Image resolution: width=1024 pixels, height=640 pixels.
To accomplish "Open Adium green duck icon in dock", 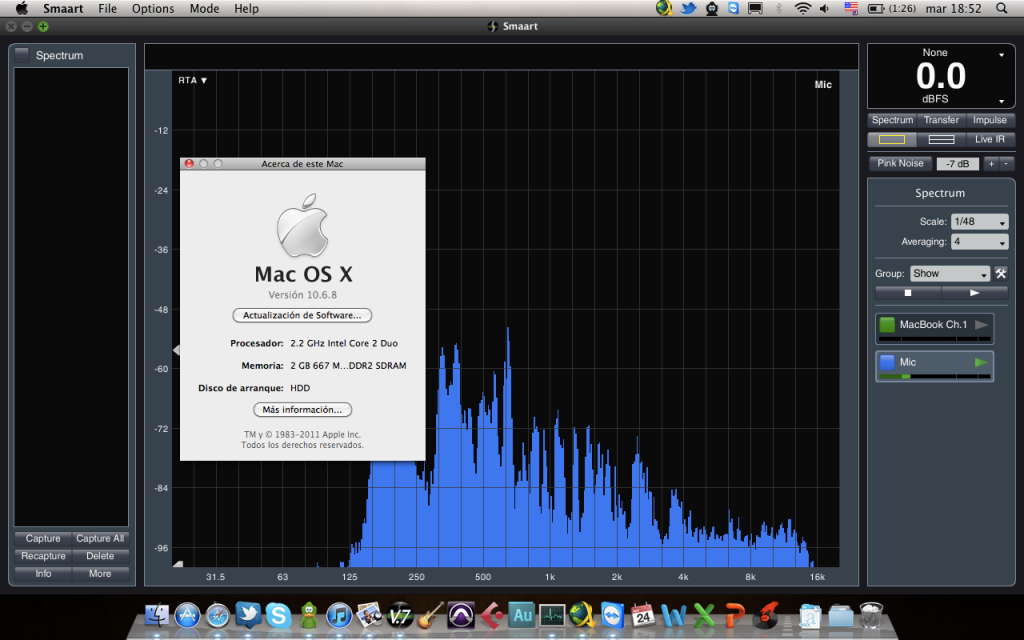I will click(309, 615).
